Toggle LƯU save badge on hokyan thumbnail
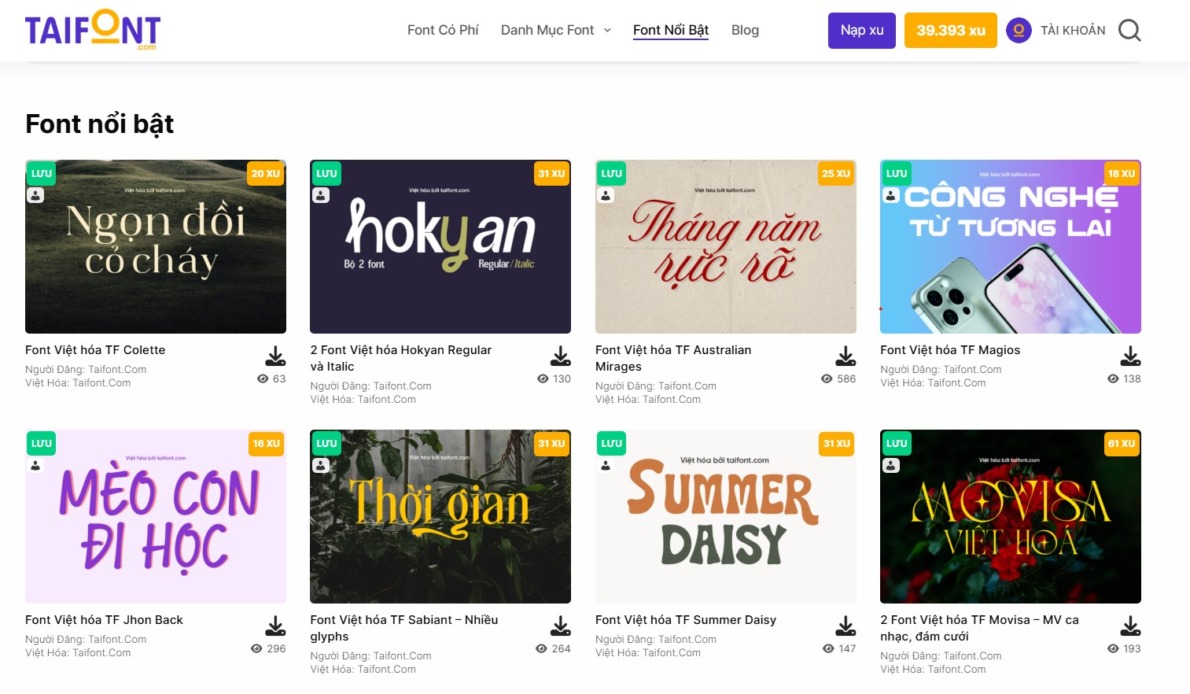 (x=326, y=174)
